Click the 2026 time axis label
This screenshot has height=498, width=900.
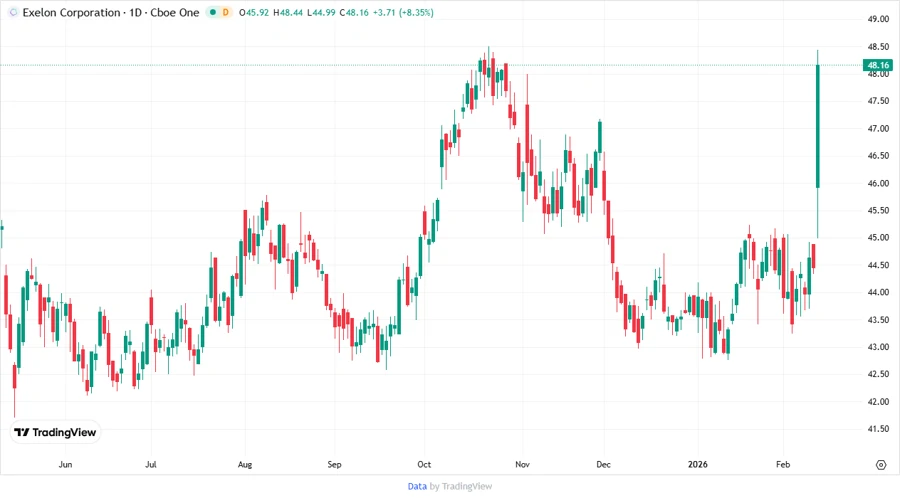pyautogui.click(x=698, y=464)
